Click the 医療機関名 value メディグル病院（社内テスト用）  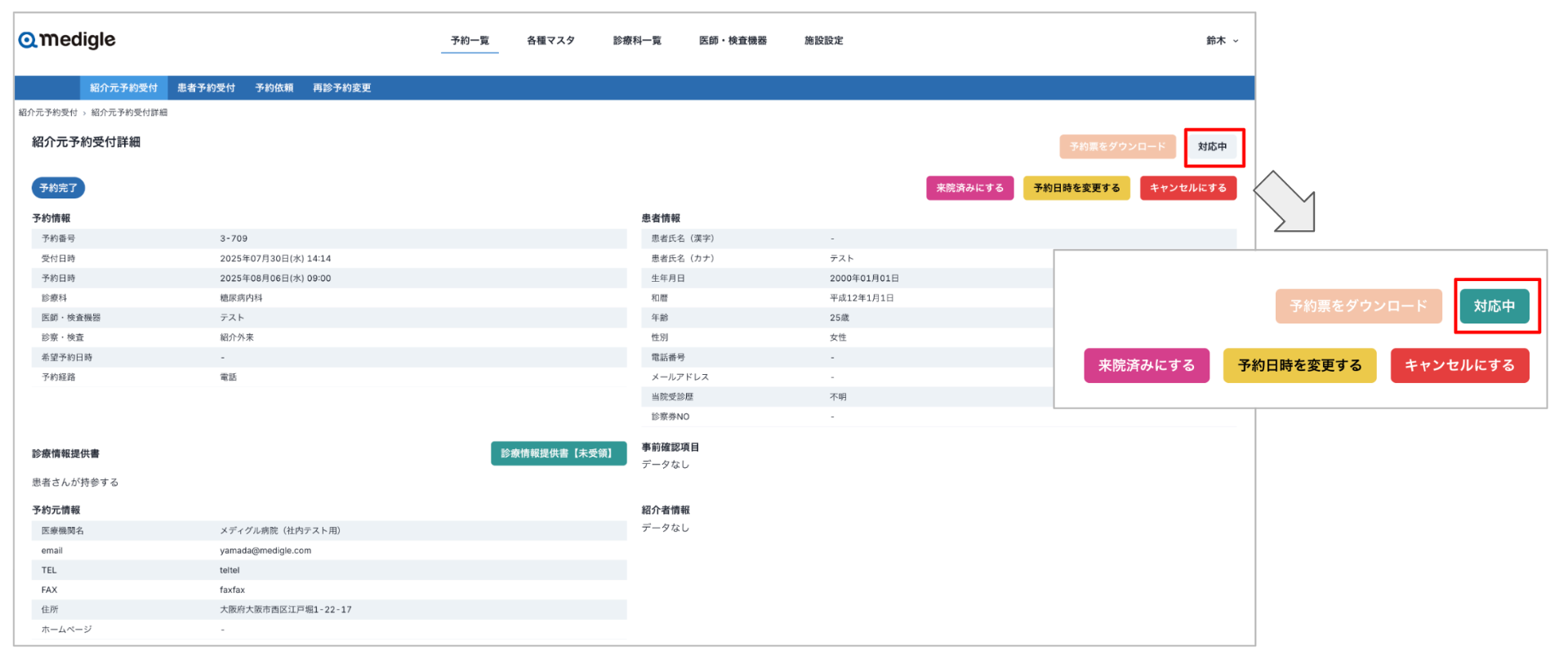(280, 530)
